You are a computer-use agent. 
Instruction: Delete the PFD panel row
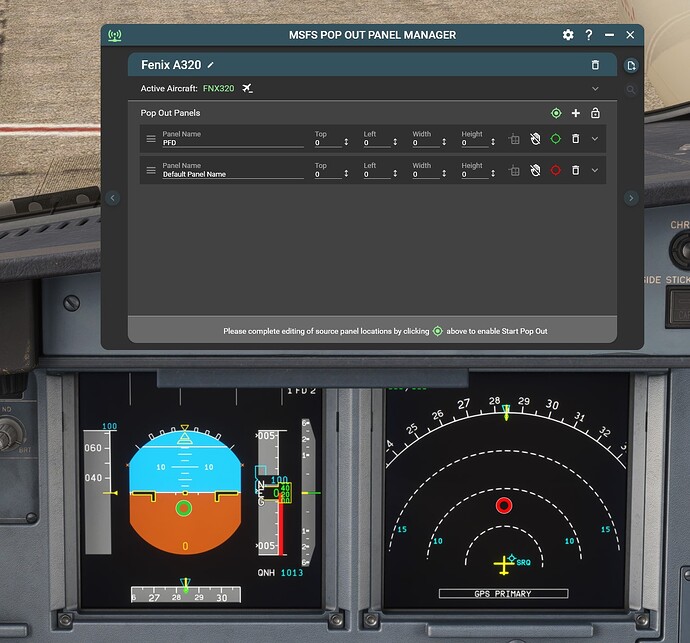pyautogui.click(x=576, y=139)
